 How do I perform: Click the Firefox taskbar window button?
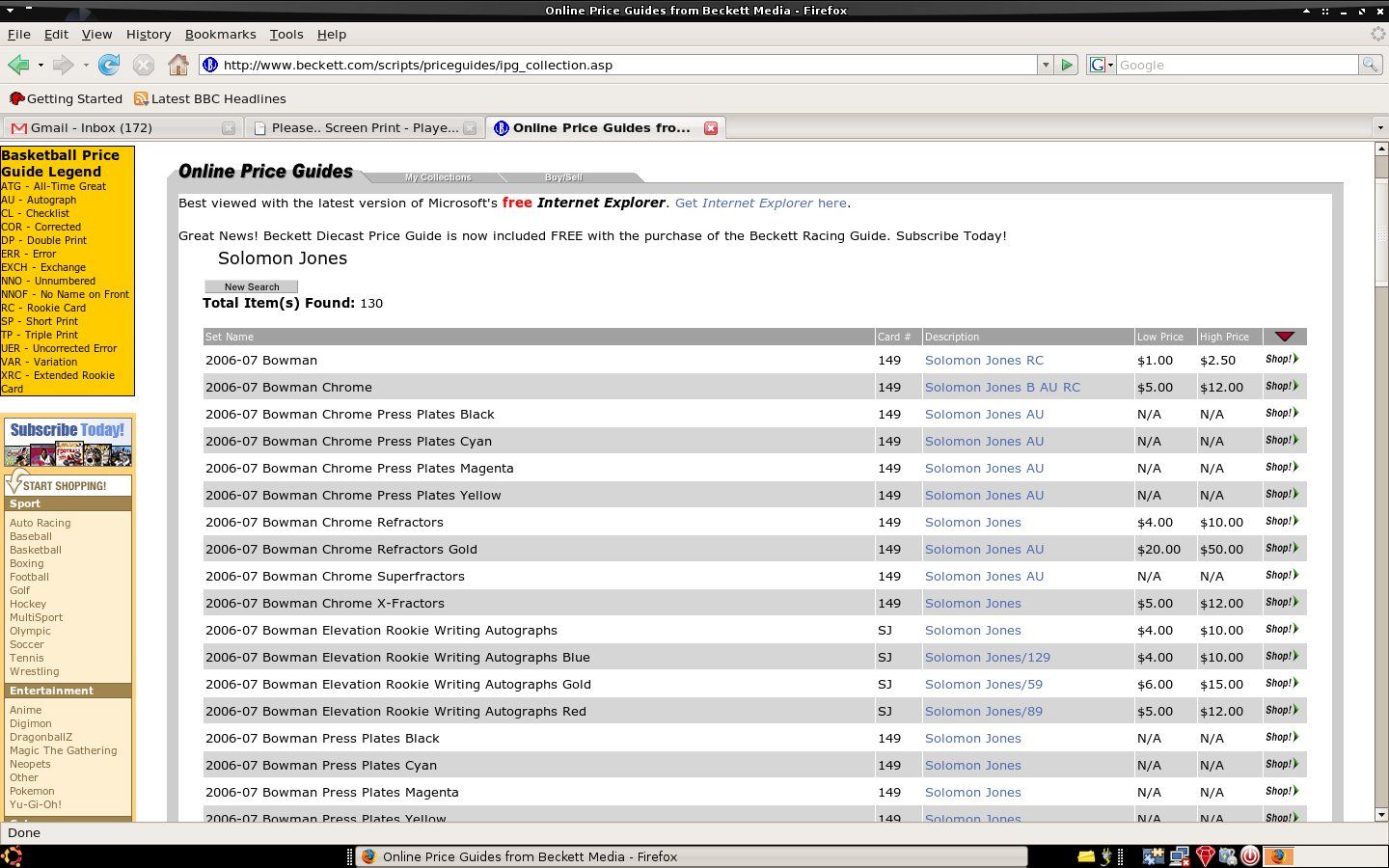(691, 856)
